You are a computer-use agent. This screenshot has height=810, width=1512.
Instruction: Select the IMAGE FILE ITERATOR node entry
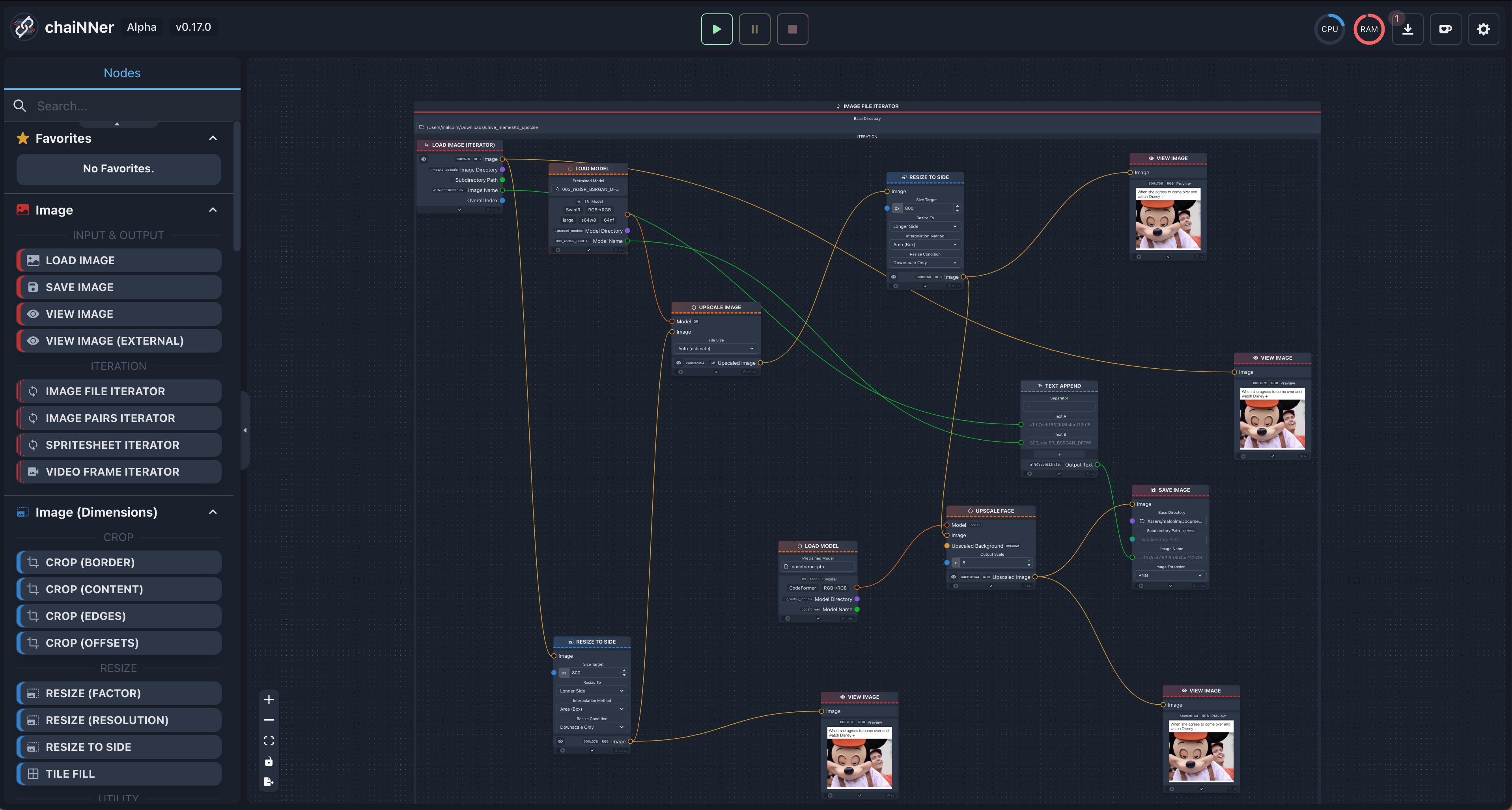click(119, 392)
